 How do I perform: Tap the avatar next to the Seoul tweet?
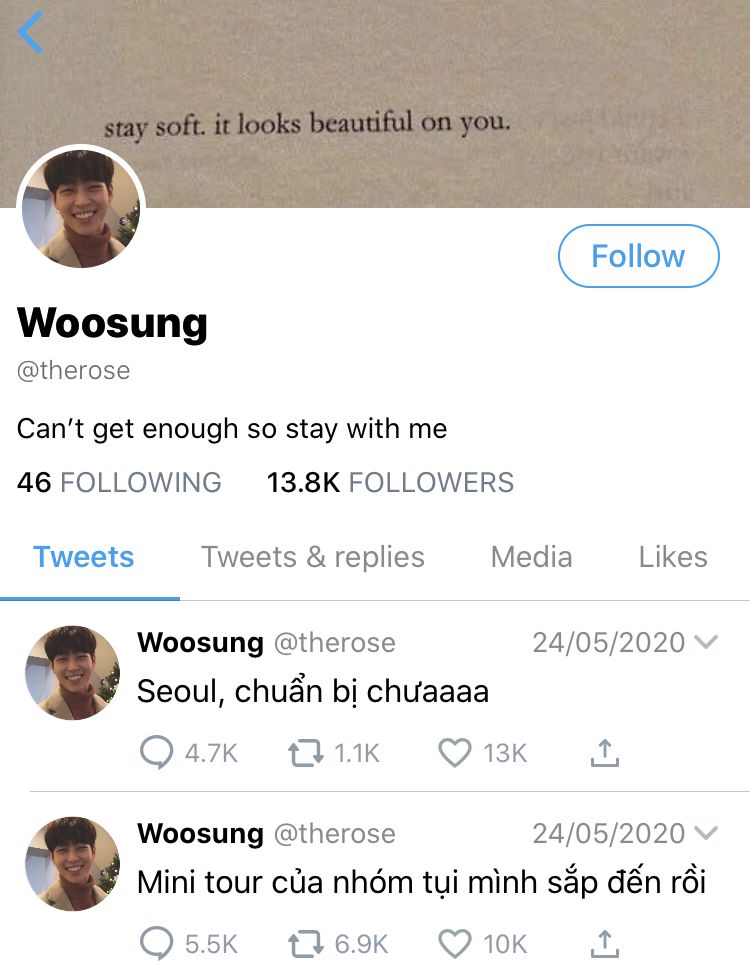coord(72,673)
